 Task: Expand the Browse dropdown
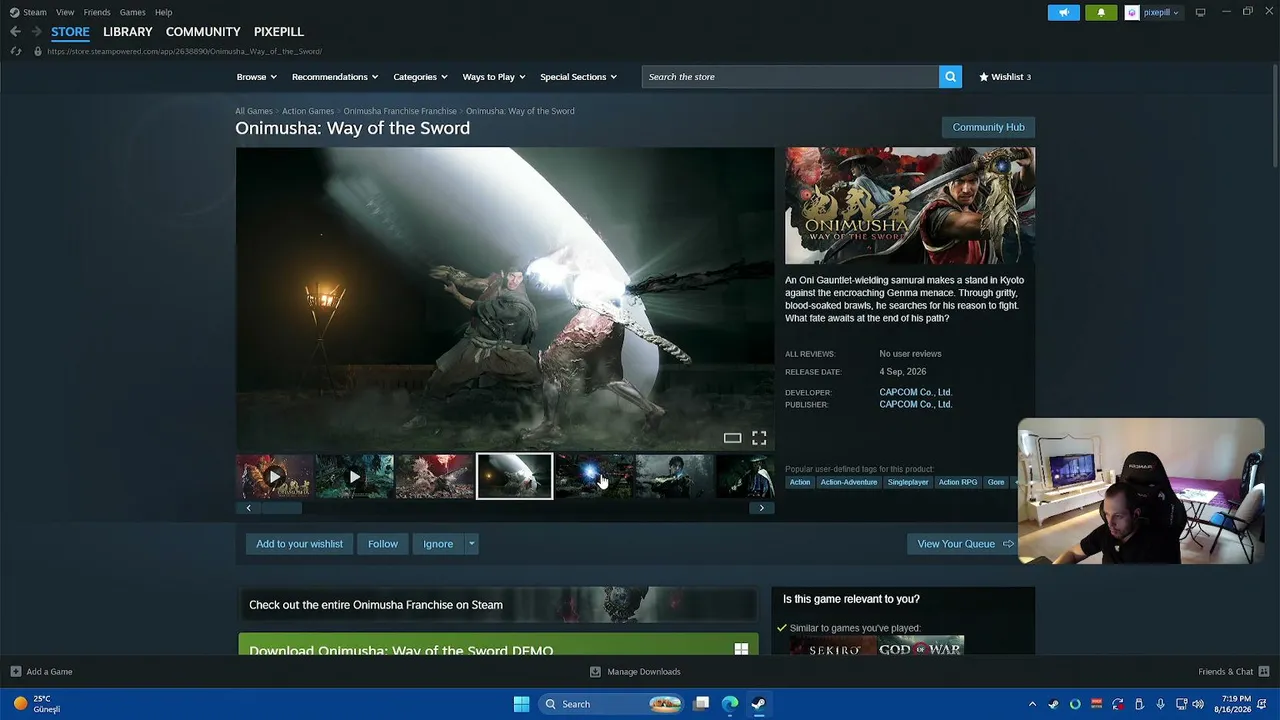pos(256,77)
